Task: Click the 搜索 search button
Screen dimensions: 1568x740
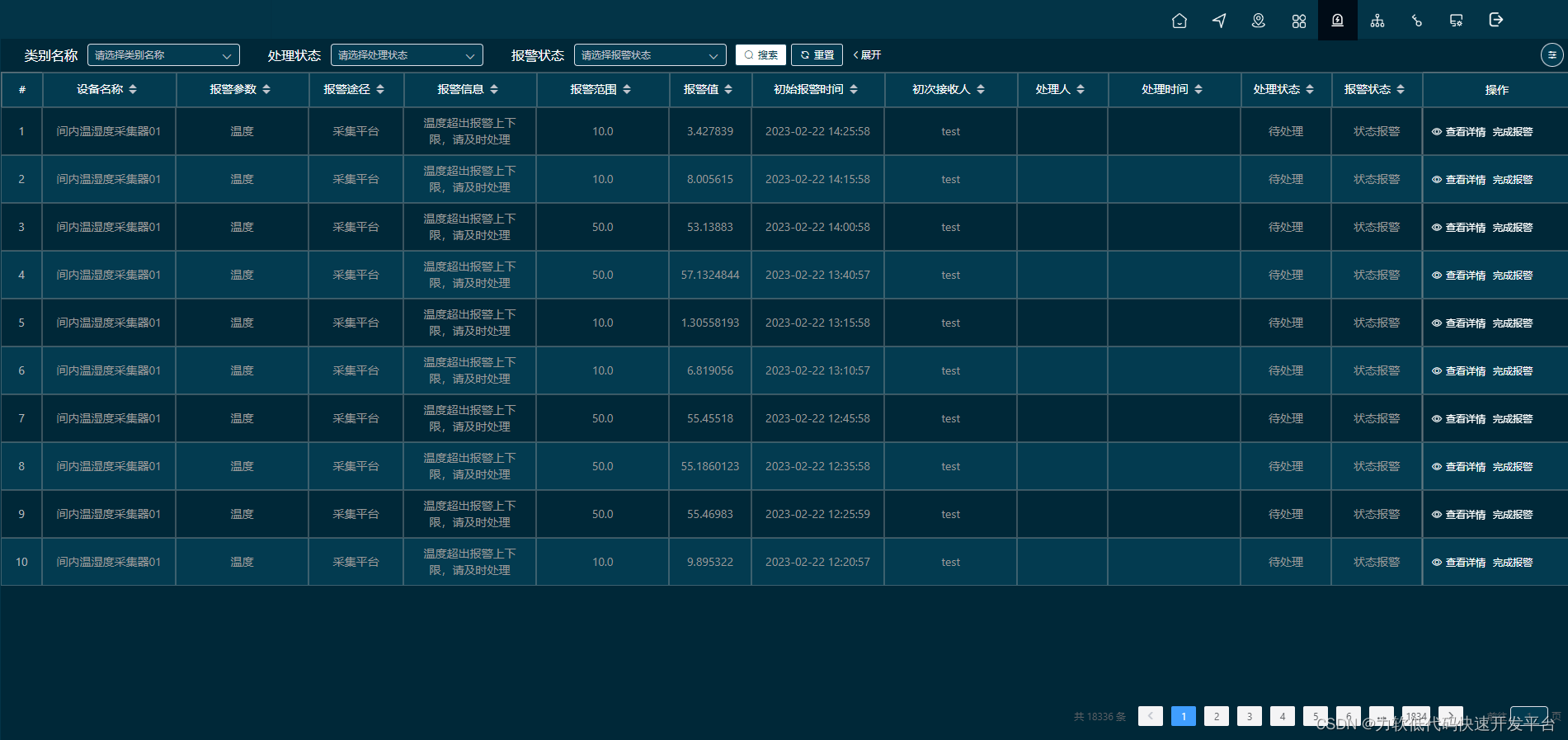Action: pyautogui.click(x=760, y=55)
